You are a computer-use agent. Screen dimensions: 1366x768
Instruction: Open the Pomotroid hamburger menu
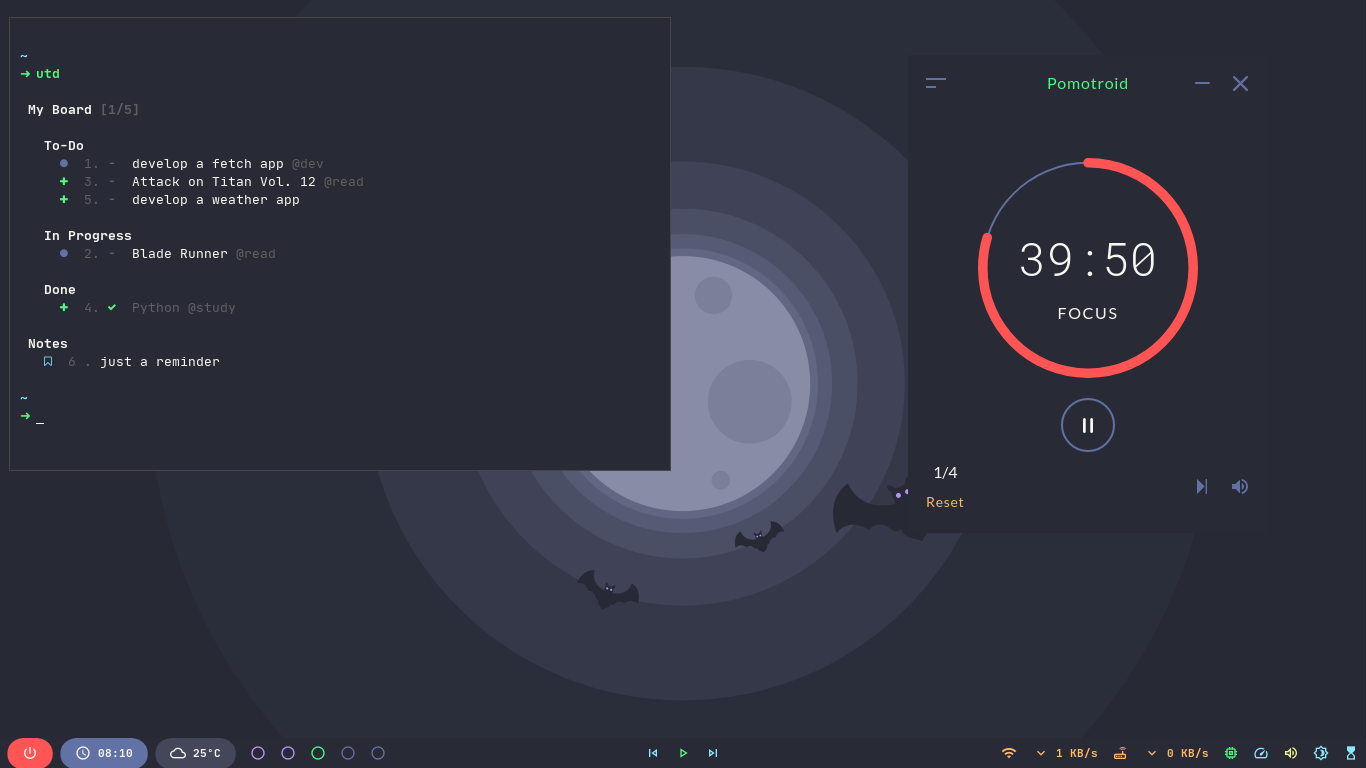click(936, 83)
